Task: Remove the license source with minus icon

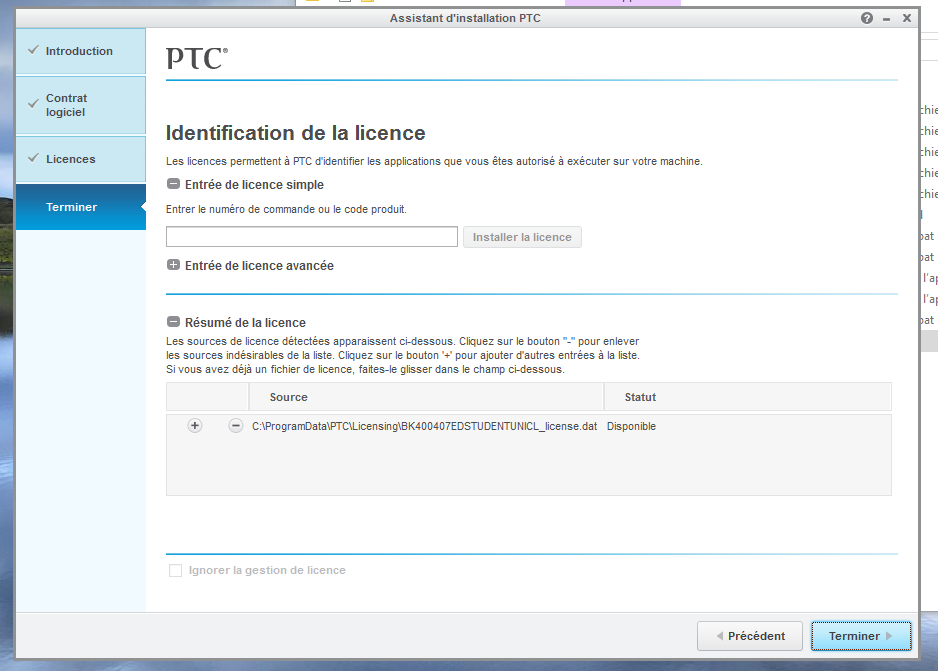Action: (x=236, y=426)
